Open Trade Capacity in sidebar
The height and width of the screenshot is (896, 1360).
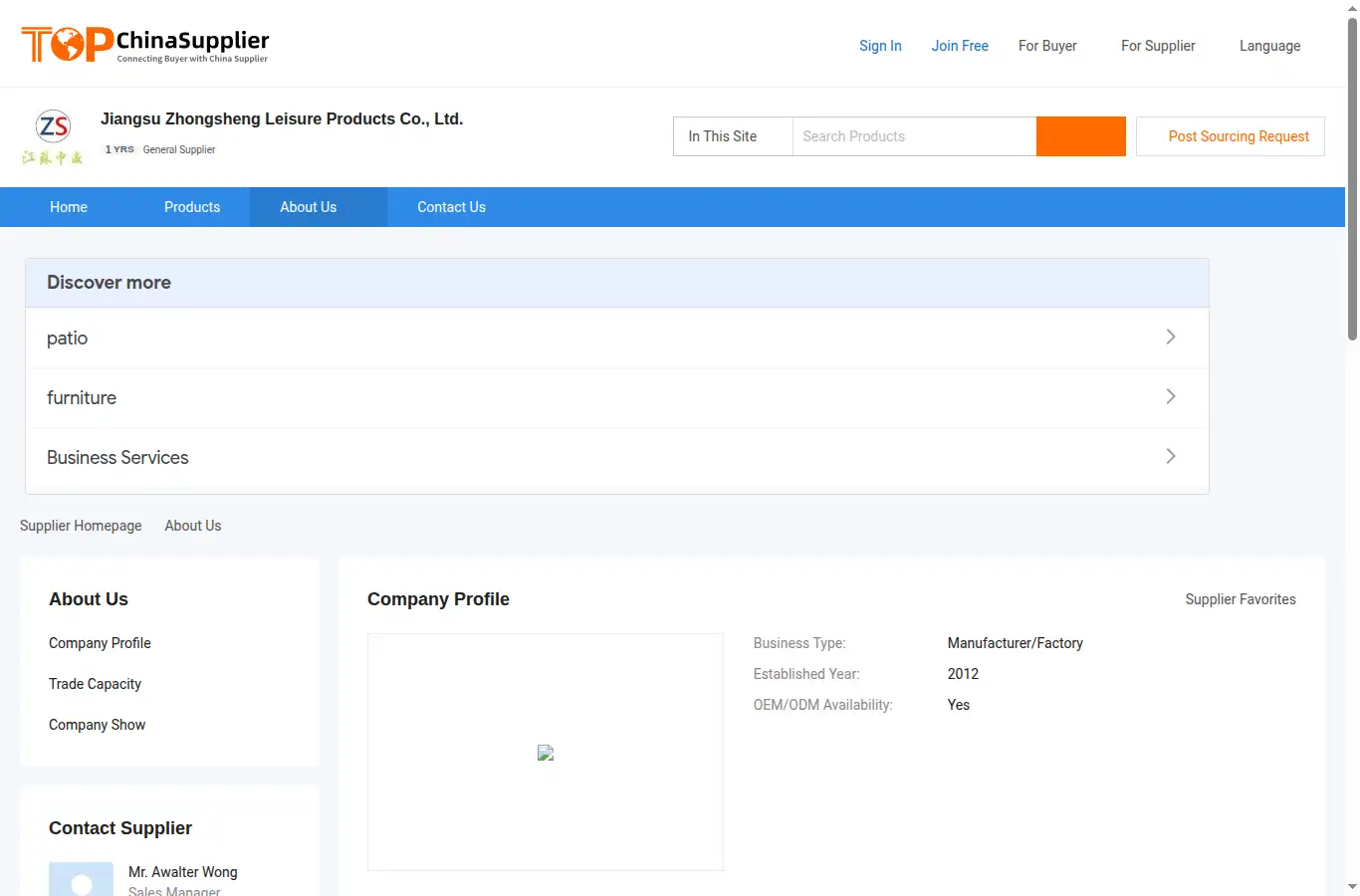click(95, 684)
